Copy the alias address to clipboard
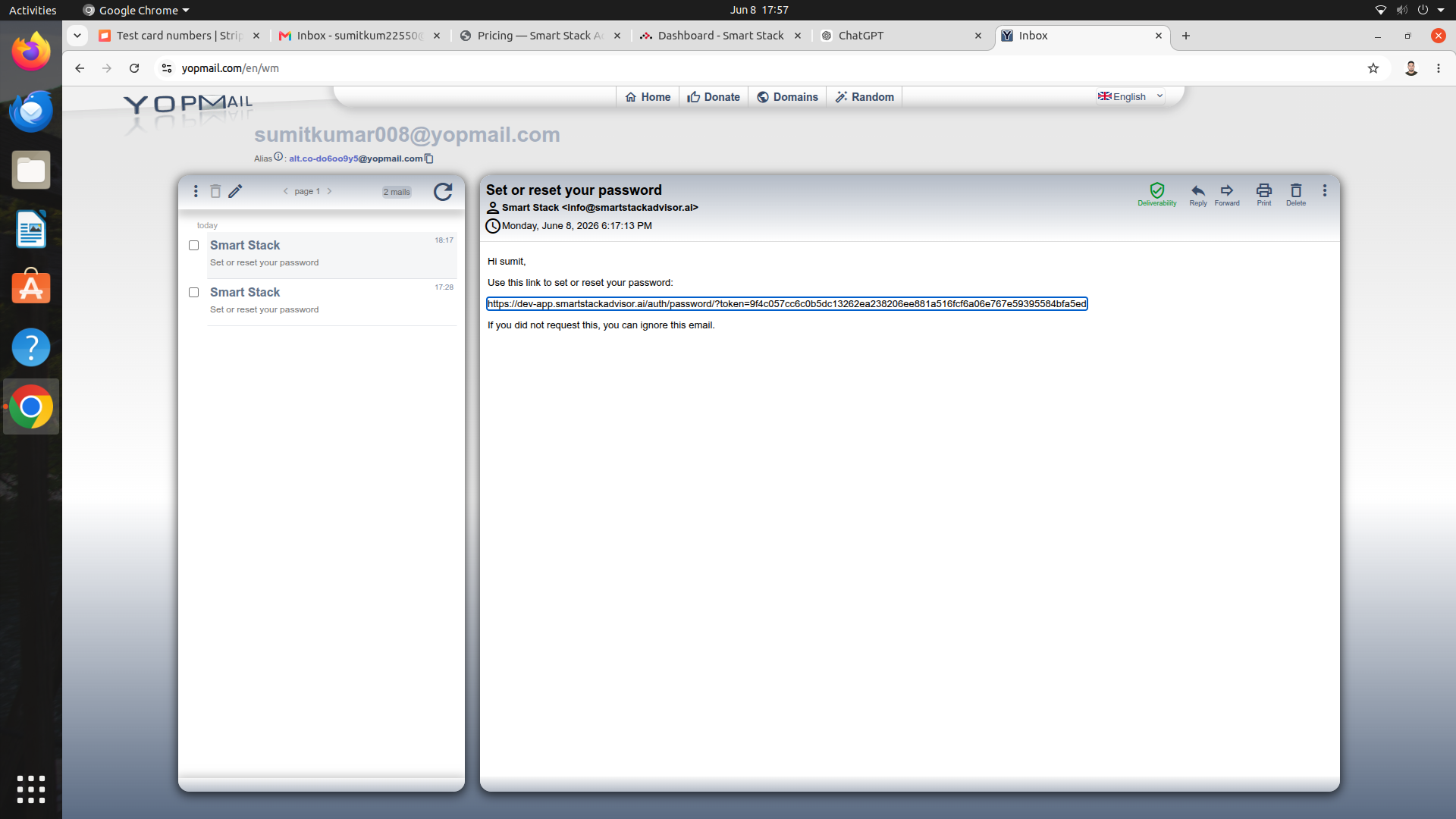This screenshot has height=819, width=1456. (x=429, y=158)
